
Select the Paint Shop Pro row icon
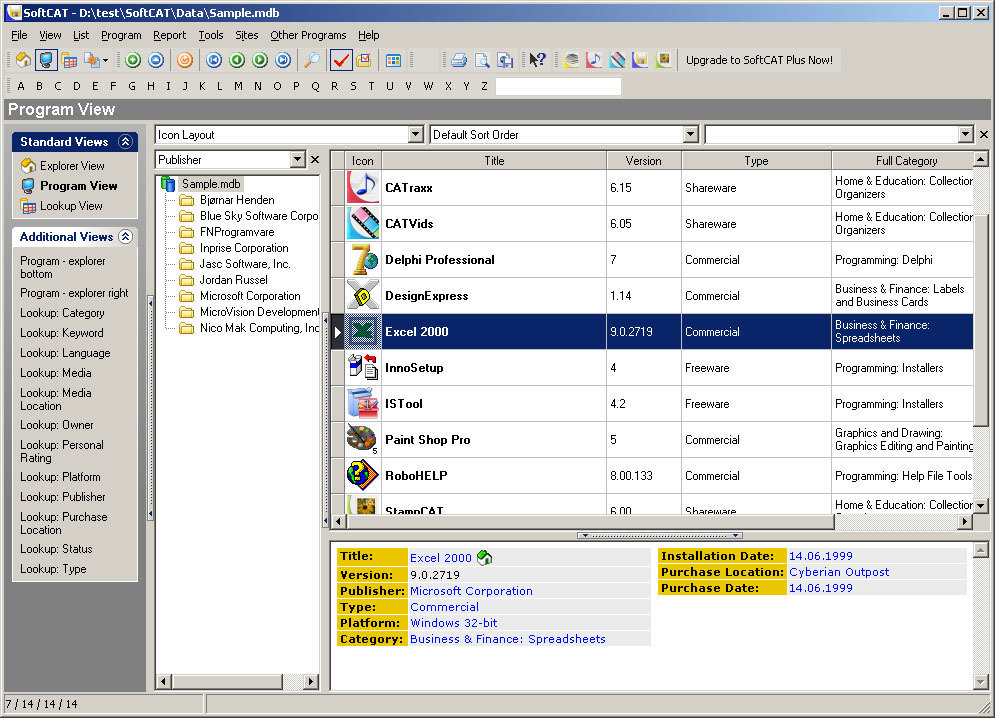[363, 439]
